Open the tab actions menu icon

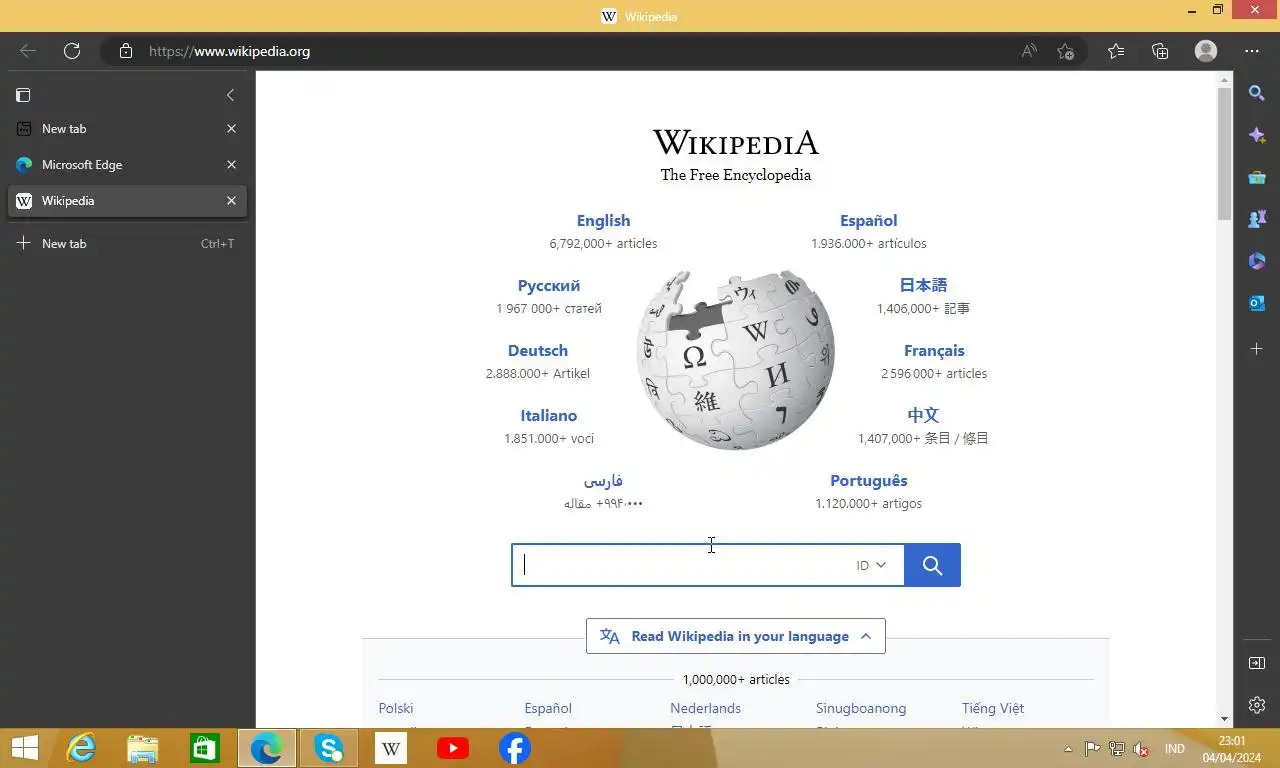23,95
